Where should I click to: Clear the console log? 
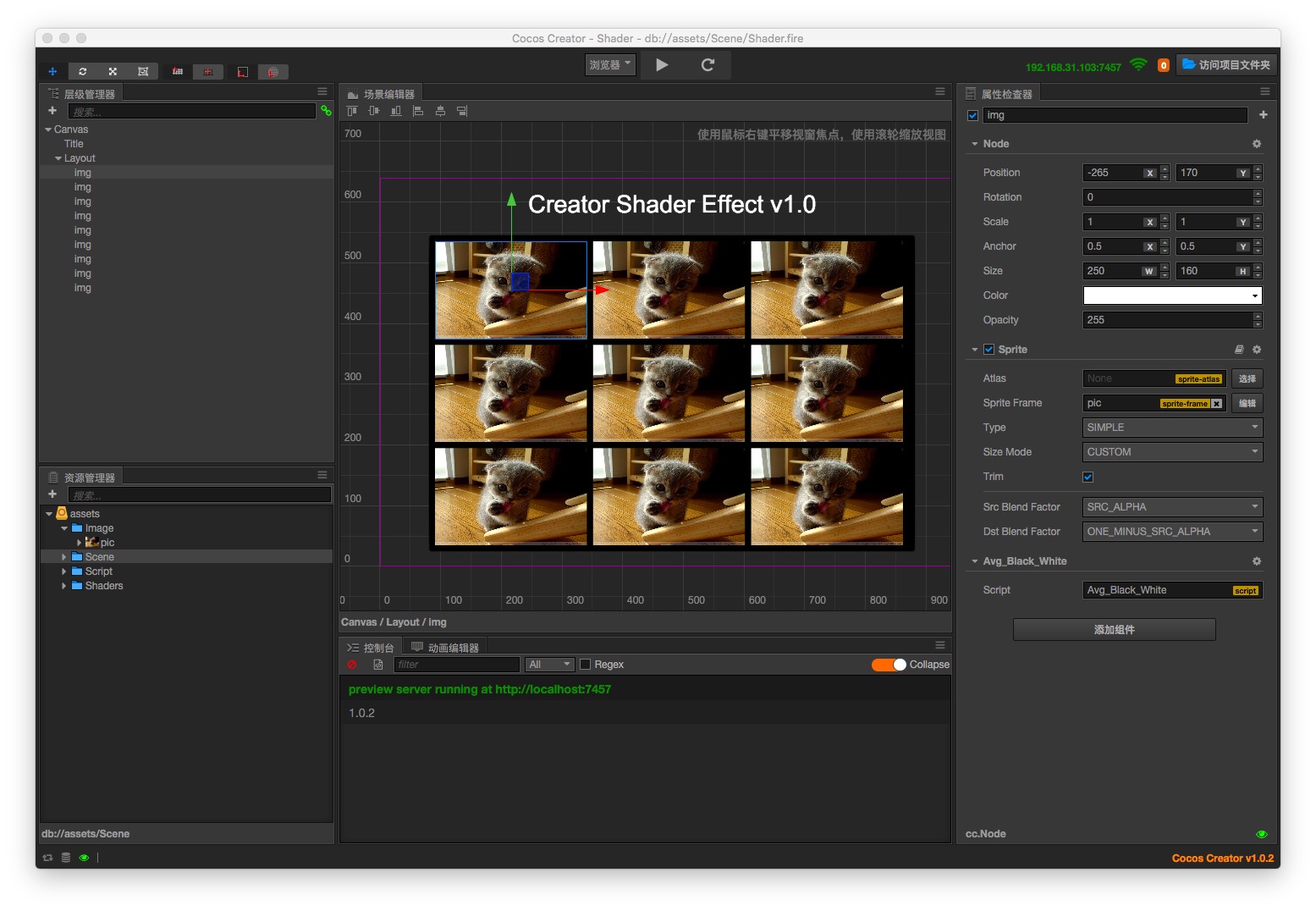coord(352,665)
